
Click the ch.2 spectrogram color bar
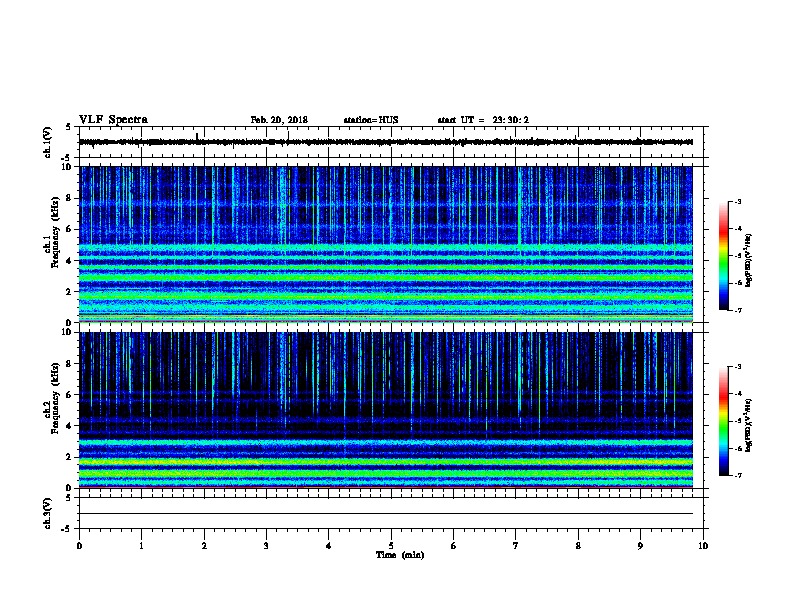tap(723, 421)
